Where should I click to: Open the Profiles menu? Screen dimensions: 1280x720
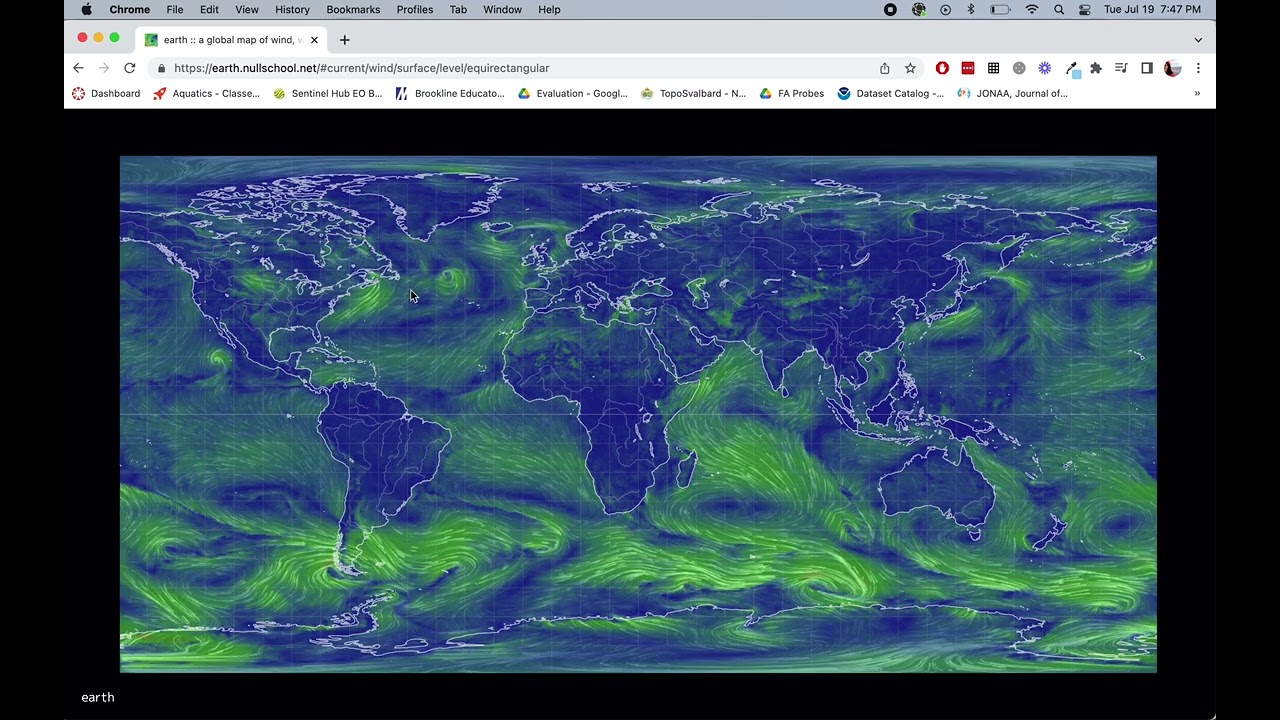tap(415, 9)
